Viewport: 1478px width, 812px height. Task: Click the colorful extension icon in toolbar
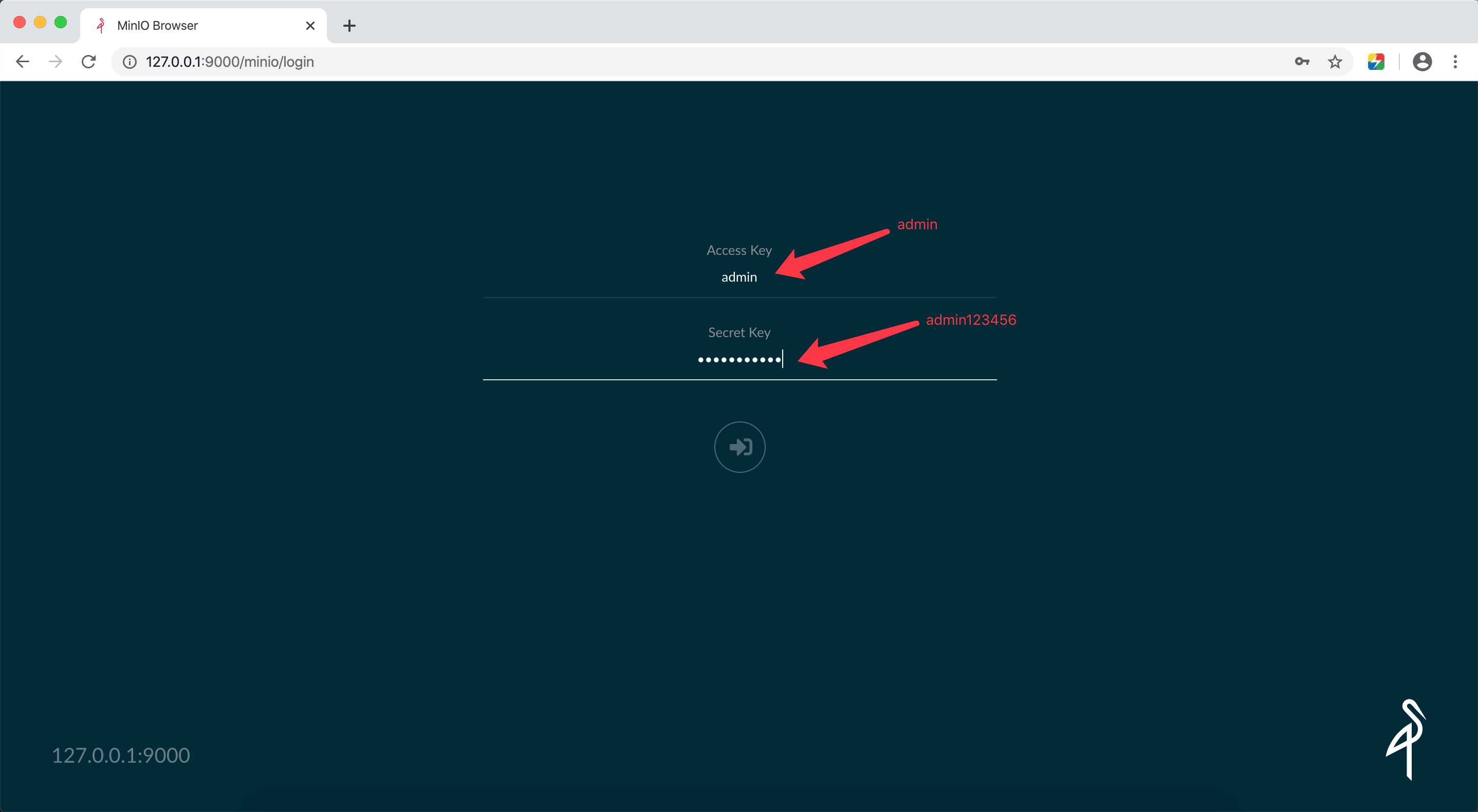pyautogui.click(x=1376, y=61)
